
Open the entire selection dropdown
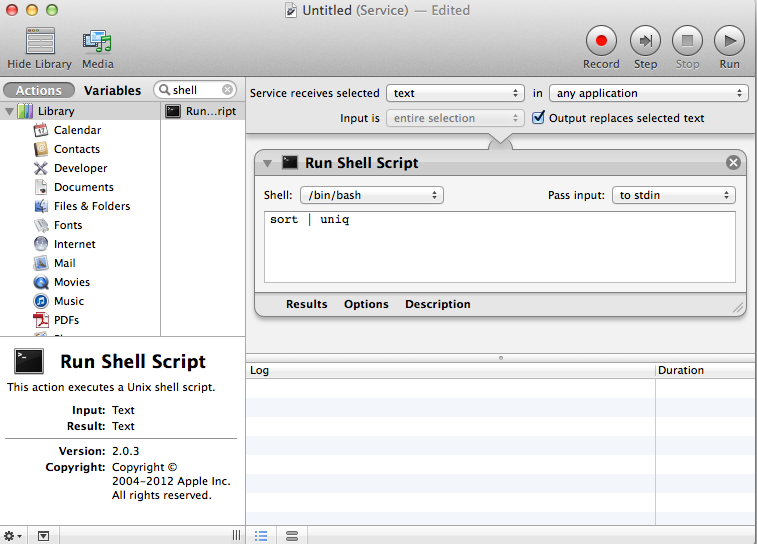[x=455, y=118]
